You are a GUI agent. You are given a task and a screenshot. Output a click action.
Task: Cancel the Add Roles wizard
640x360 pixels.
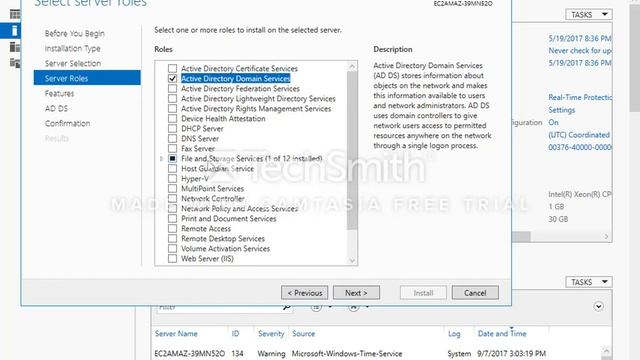475,293
